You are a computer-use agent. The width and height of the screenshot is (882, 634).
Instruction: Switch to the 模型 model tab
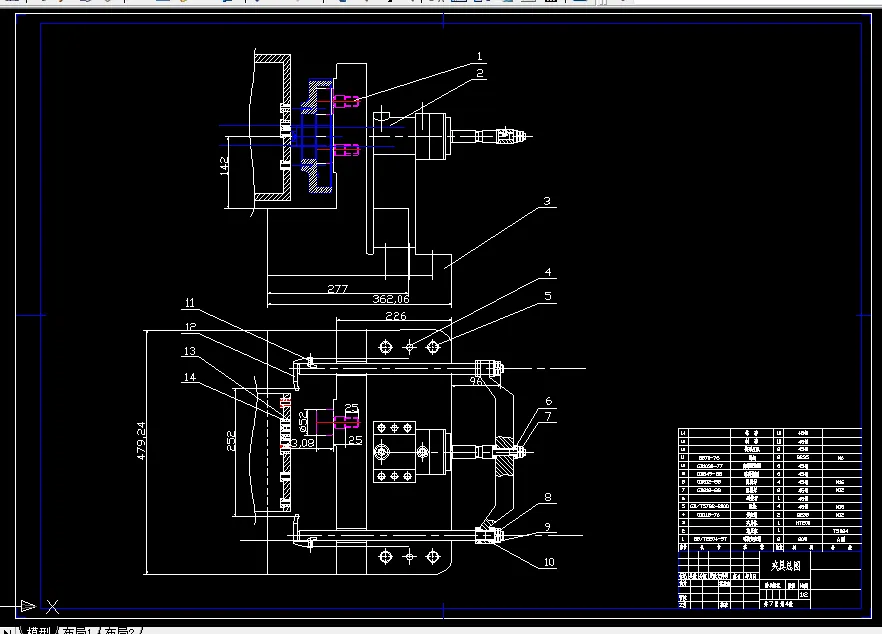coord(39,631)
